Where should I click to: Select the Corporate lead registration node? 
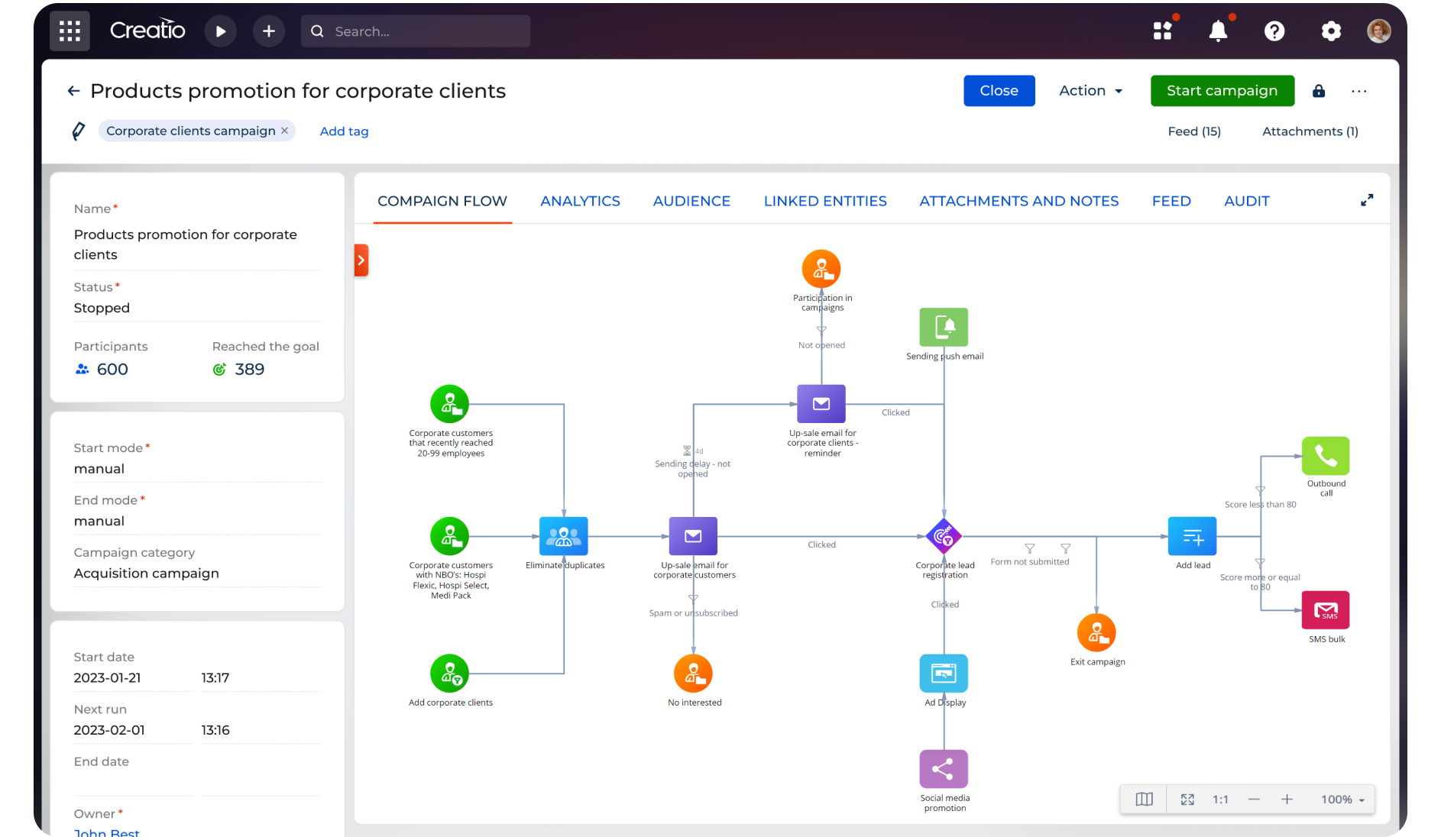[x=944, y=536]
